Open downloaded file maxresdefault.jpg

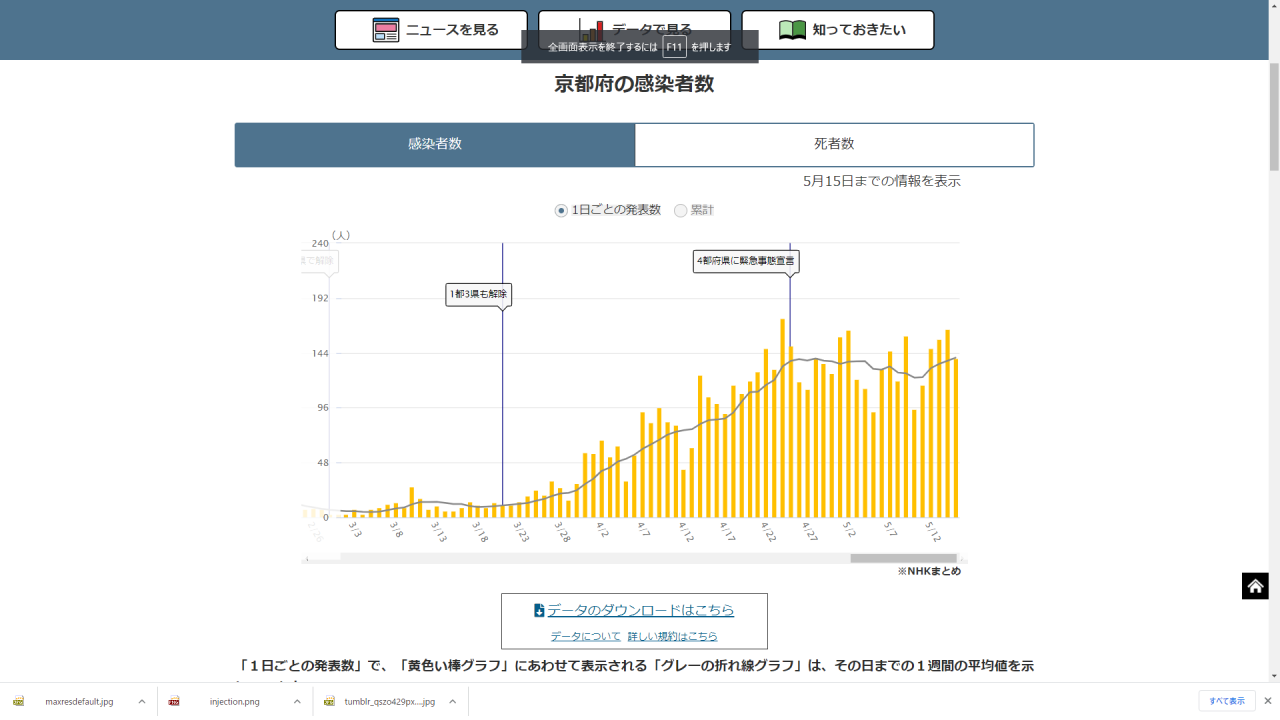(79, 701)
